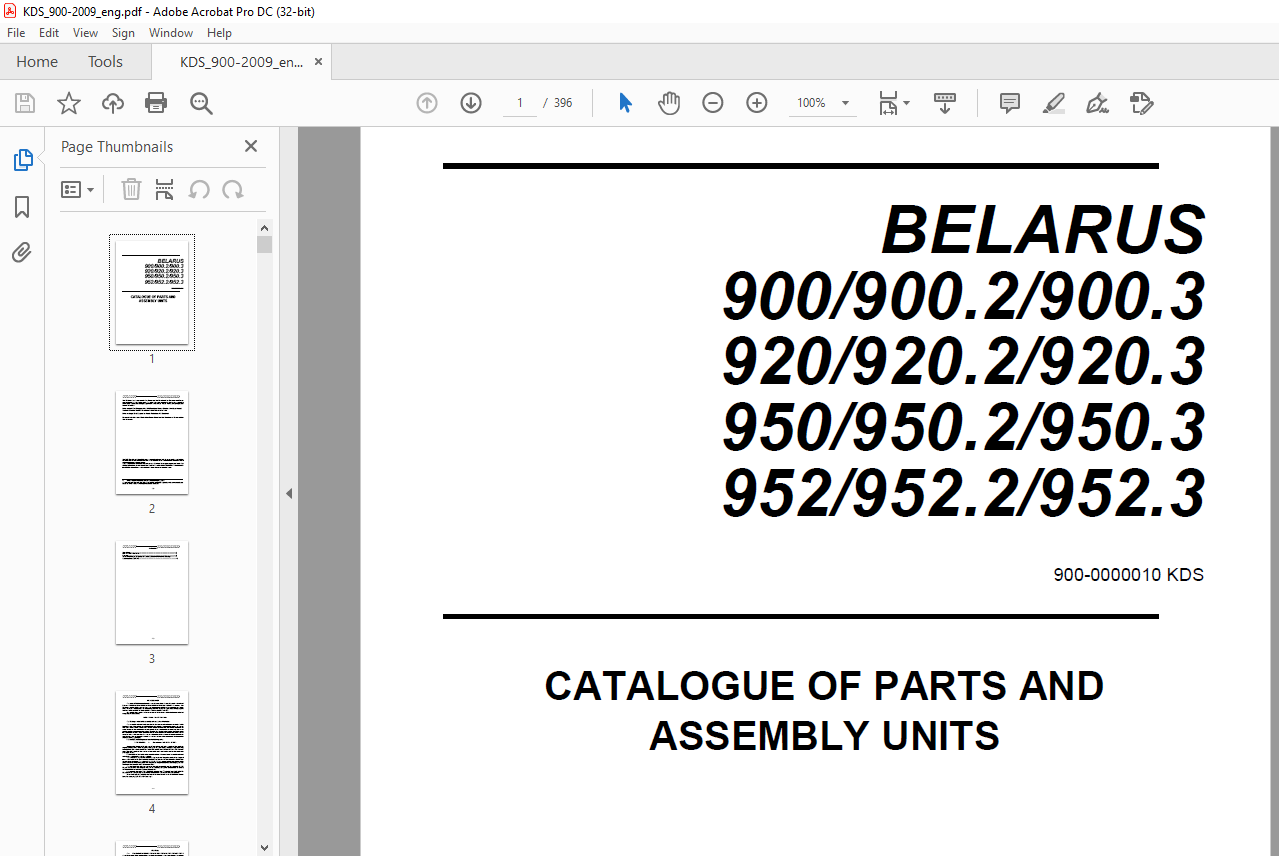Go to previous page with the up arrow
Screen dimensions: 1279x856
point(427,103)
